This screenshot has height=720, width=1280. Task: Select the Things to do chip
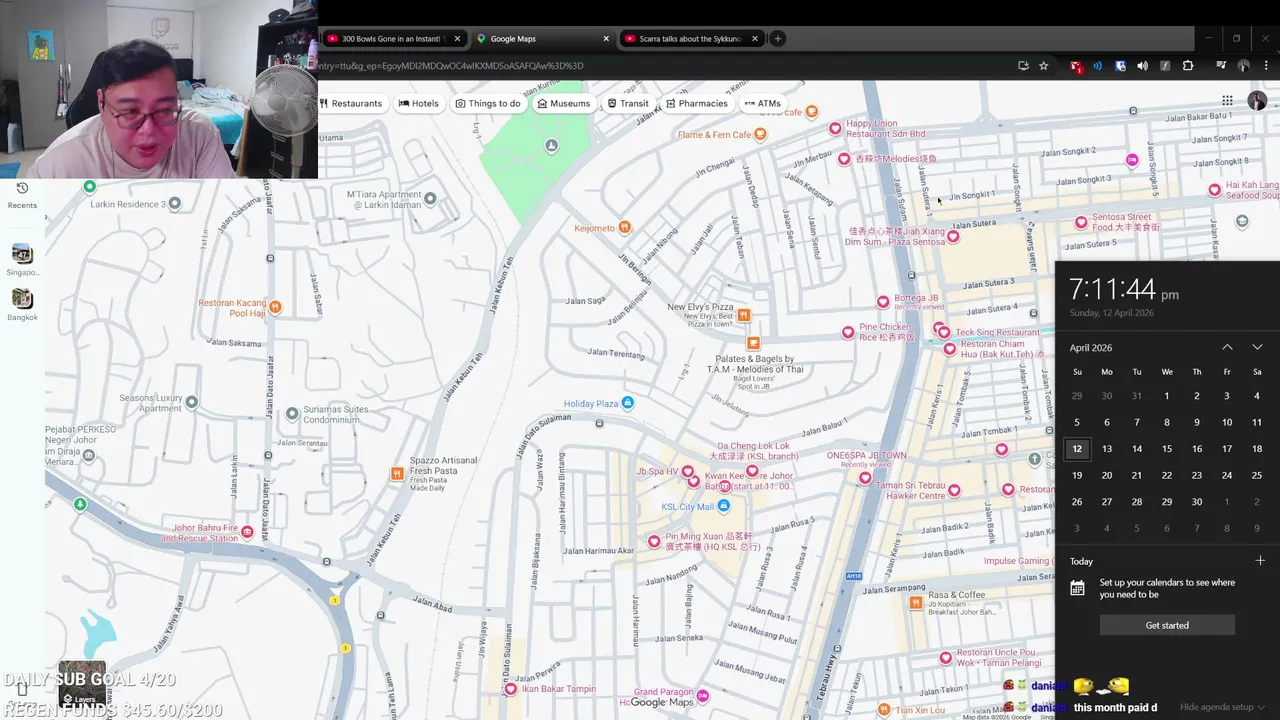click(488, 103)
